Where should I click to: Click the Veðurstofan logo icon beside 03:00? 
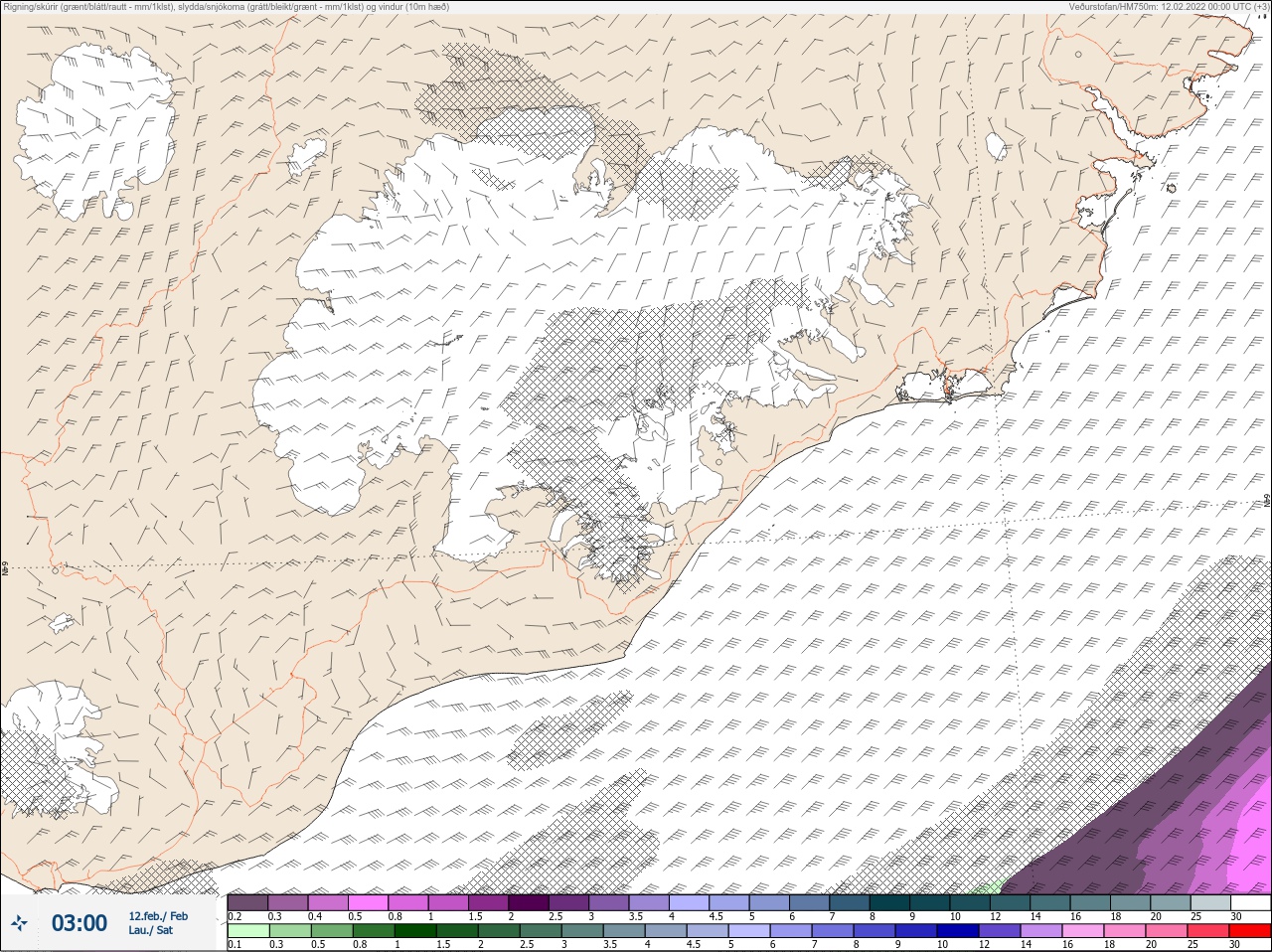tap(19, 923)
